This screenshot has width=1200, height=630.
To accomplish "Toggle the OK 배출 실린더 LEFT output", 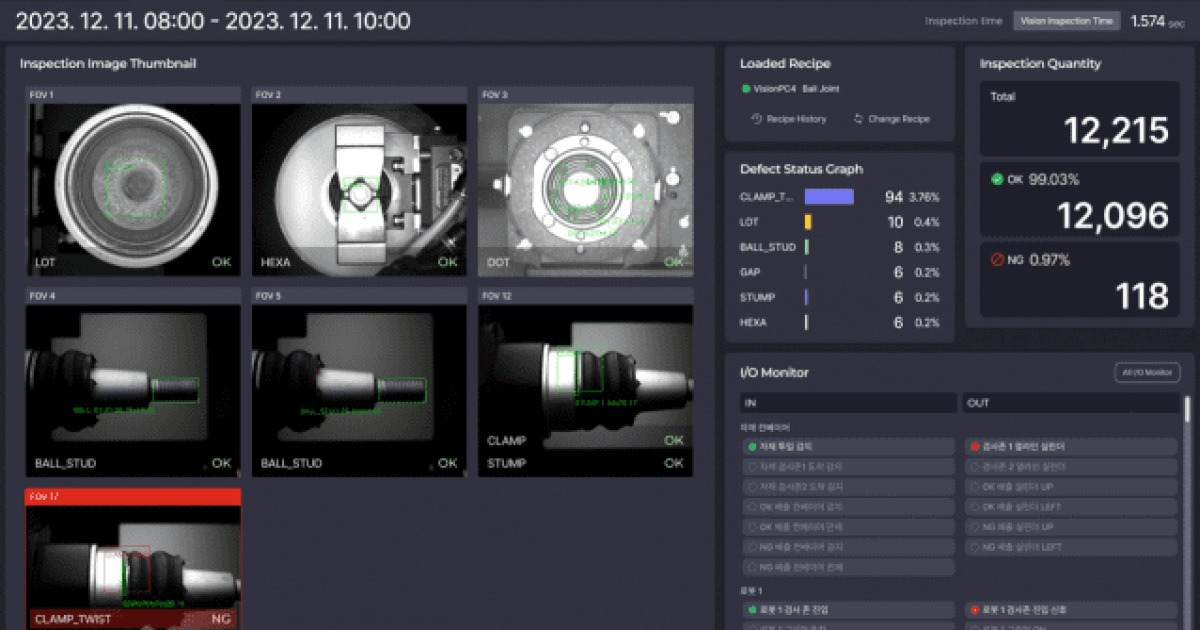I will (x=1070, y=507).
